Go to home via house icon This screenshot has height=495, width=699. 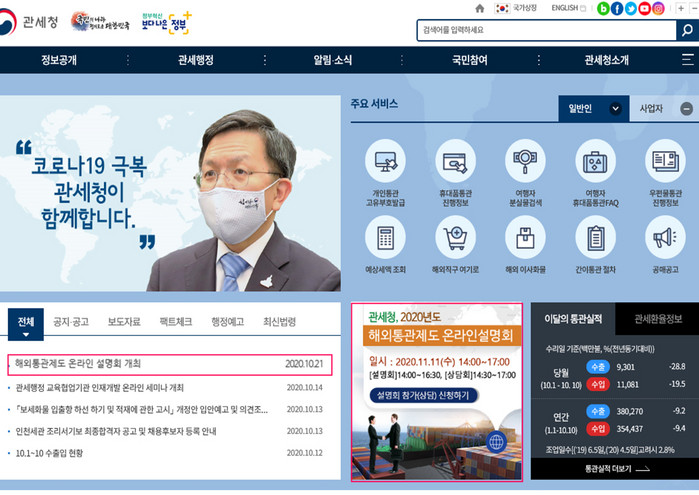pos(479,8)
